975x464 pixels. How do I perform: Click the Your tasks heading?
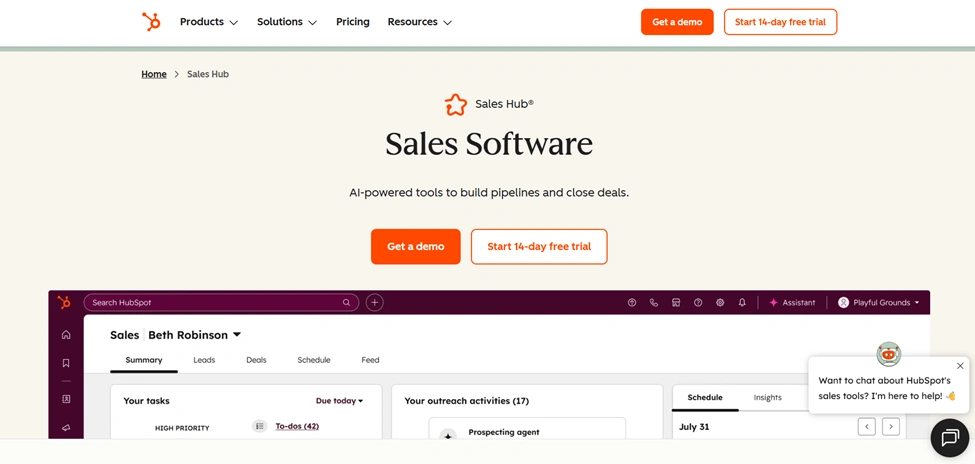pos(146,401)
